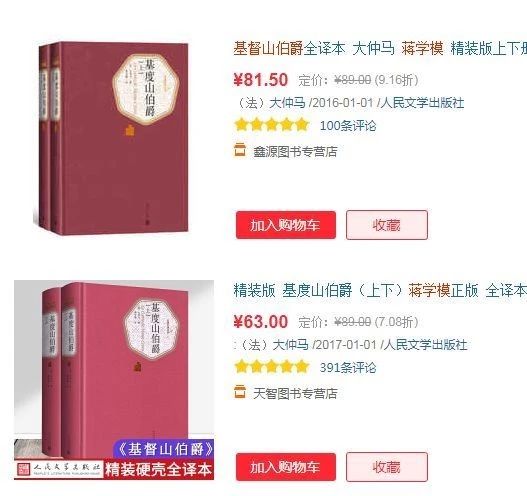Click 收藏 for the first book
The height and width of the screenshot is (496, 527).
click(x=387, y=225)
